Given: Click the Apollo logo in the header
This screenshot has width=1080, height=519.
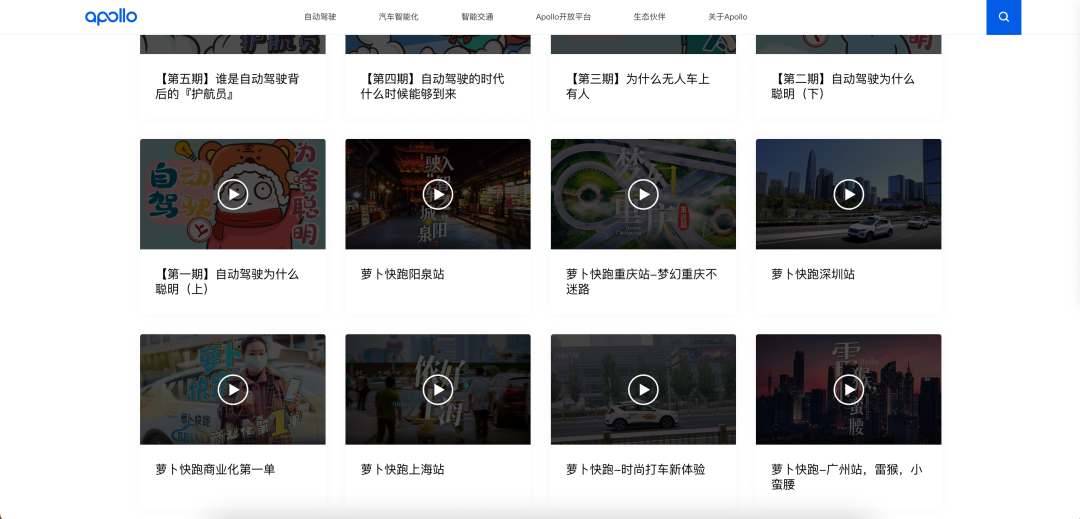Looking at the screenshot, I should coord(111,17).
